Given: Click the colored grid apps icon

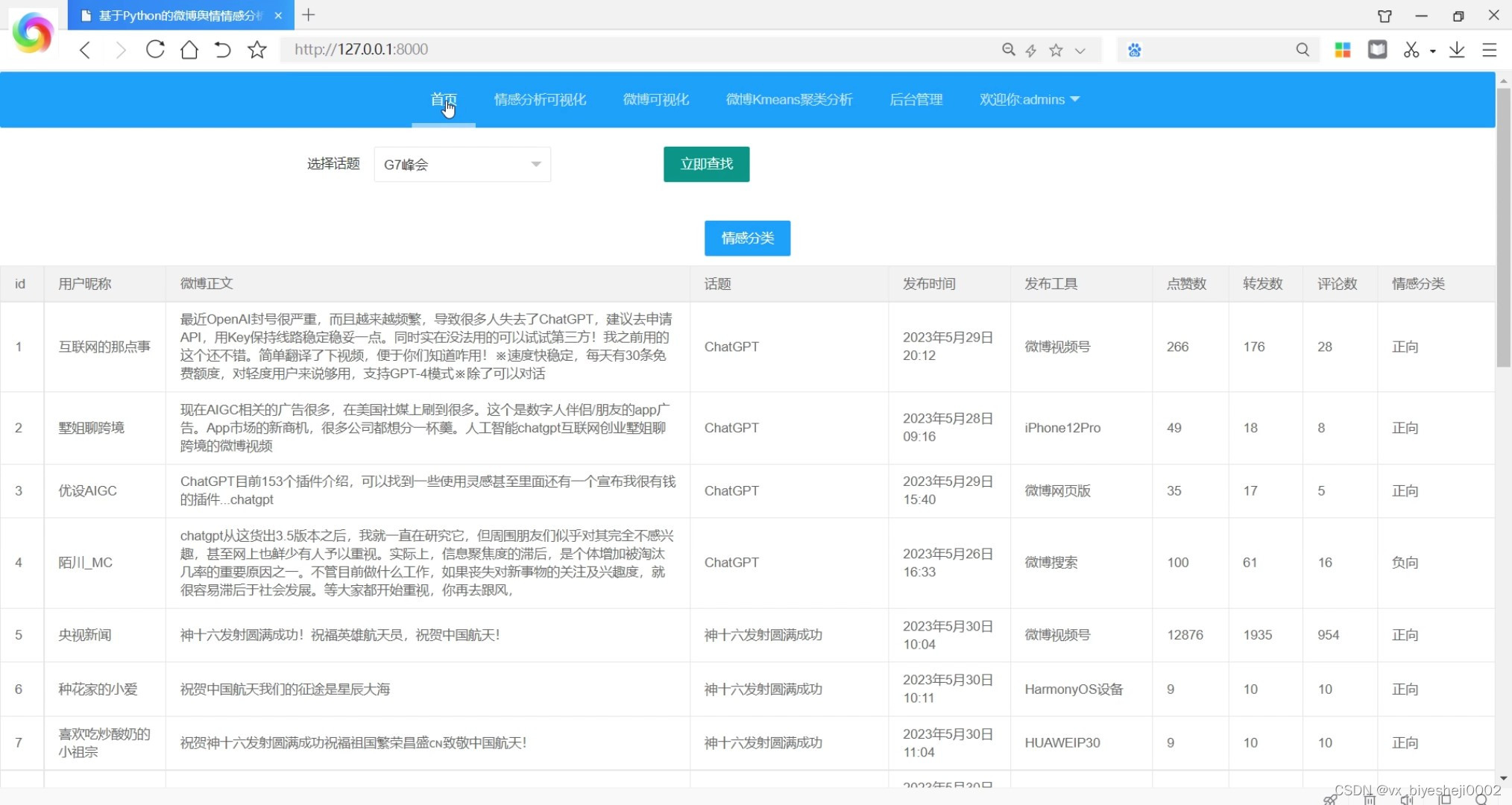Looking at the screenshot, I should (1343, 49).
